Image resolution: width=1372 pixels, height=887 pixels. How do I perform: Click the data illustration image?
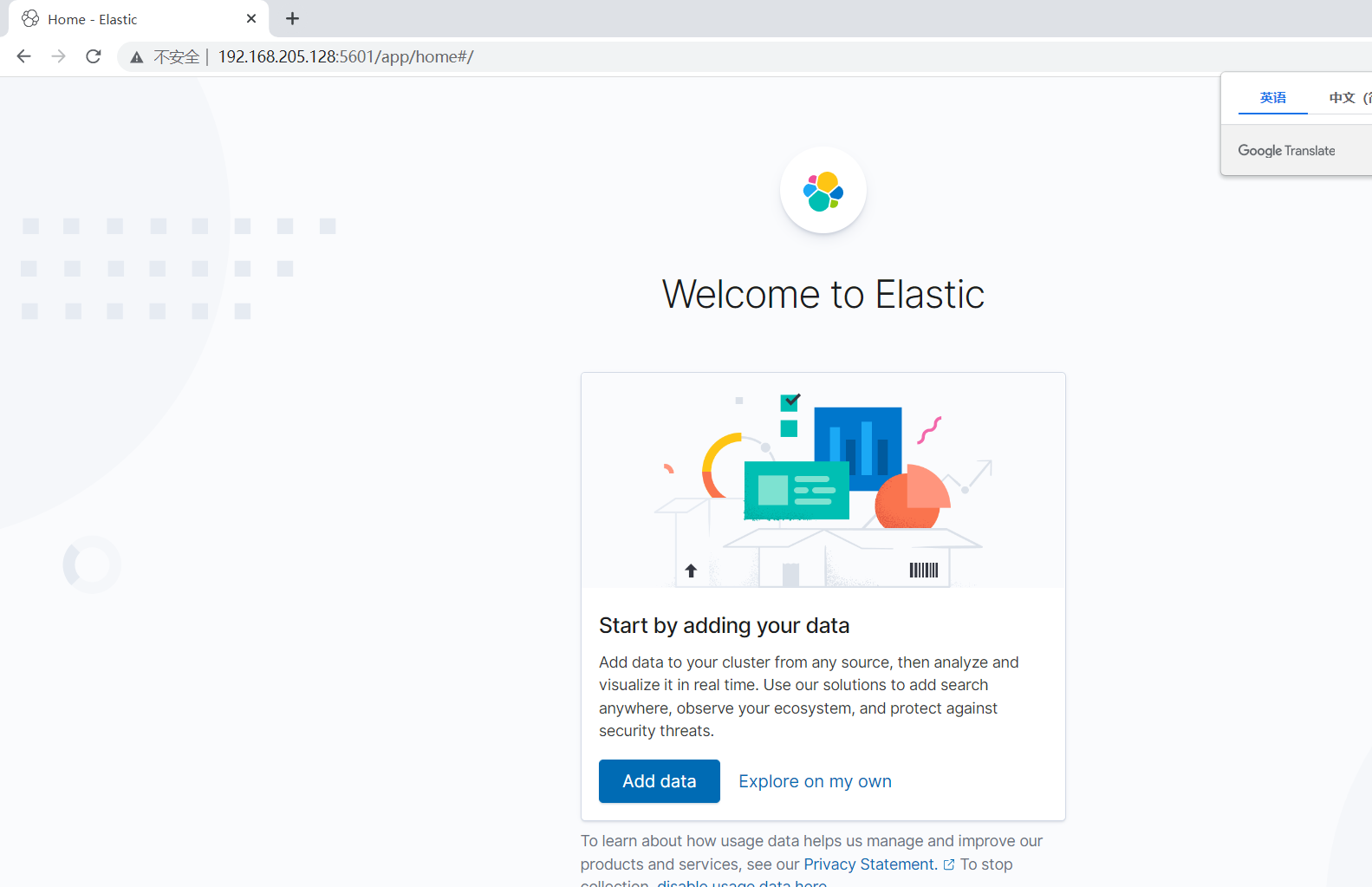pos(823,480)
